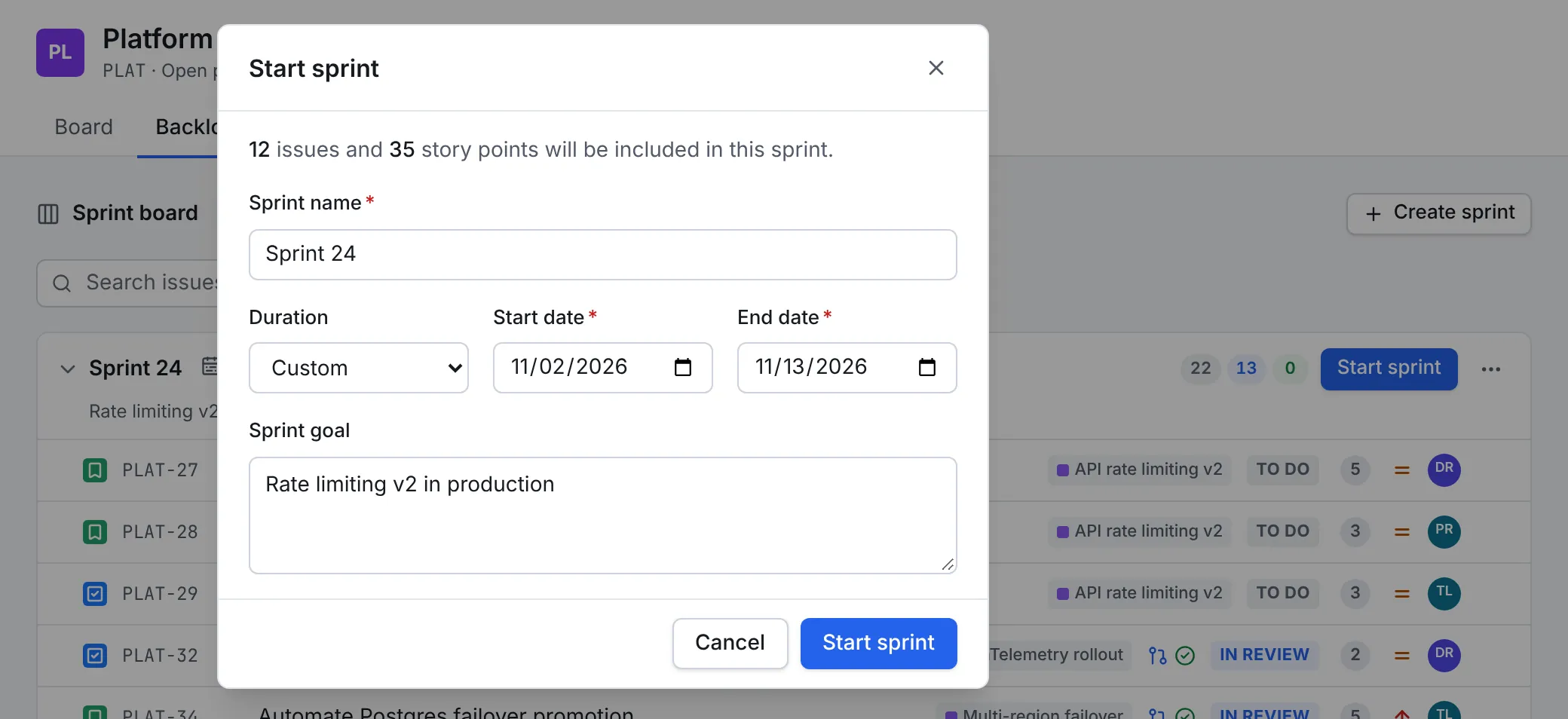This screenshot has width=1568, height=719.
Task: Click the PLAT-32 task type icon
Action: 95,656
